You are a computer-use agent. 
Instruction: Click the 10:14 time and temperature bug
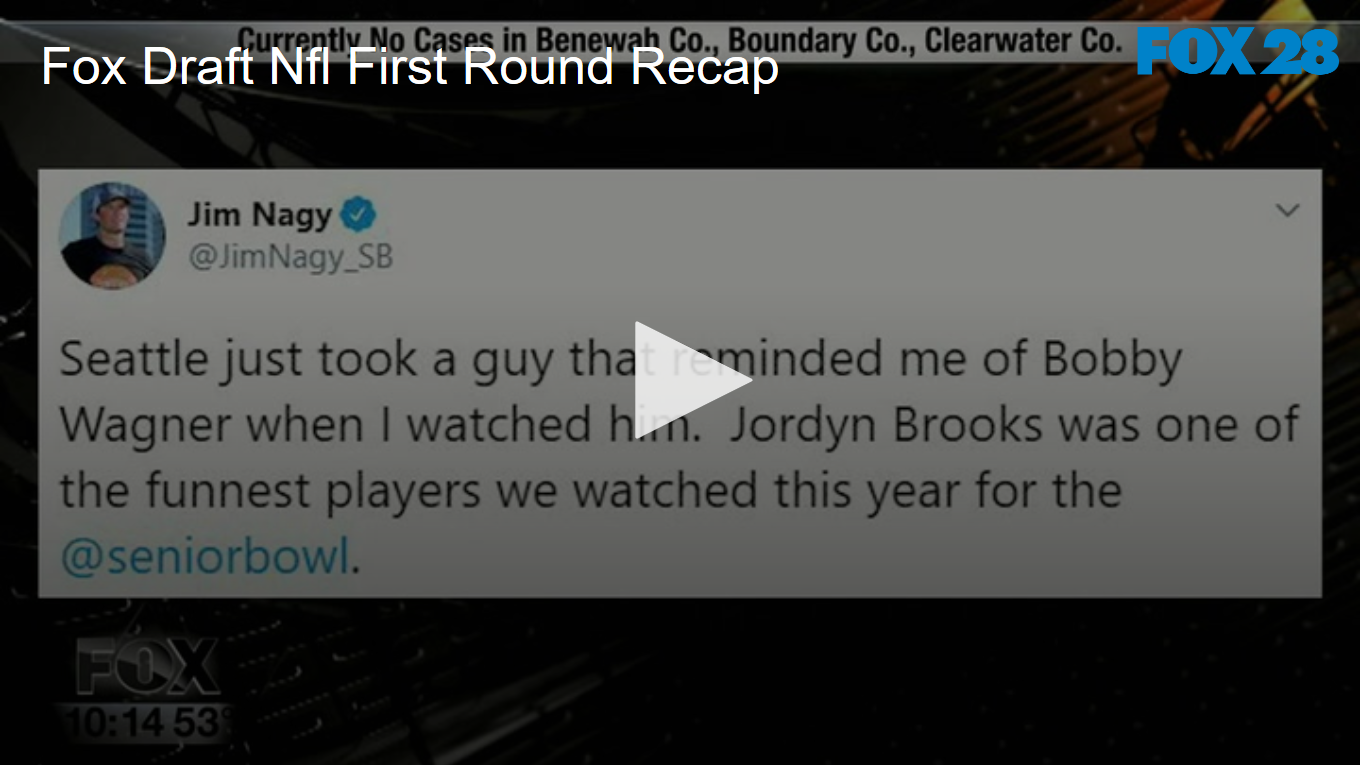click(143, 722)
